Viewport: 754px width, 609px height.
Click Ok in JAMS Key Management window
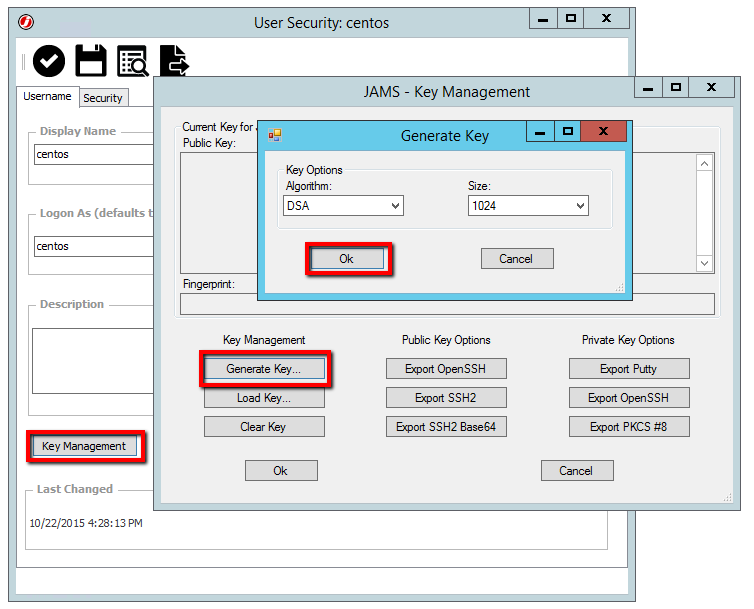pos(281,470)
